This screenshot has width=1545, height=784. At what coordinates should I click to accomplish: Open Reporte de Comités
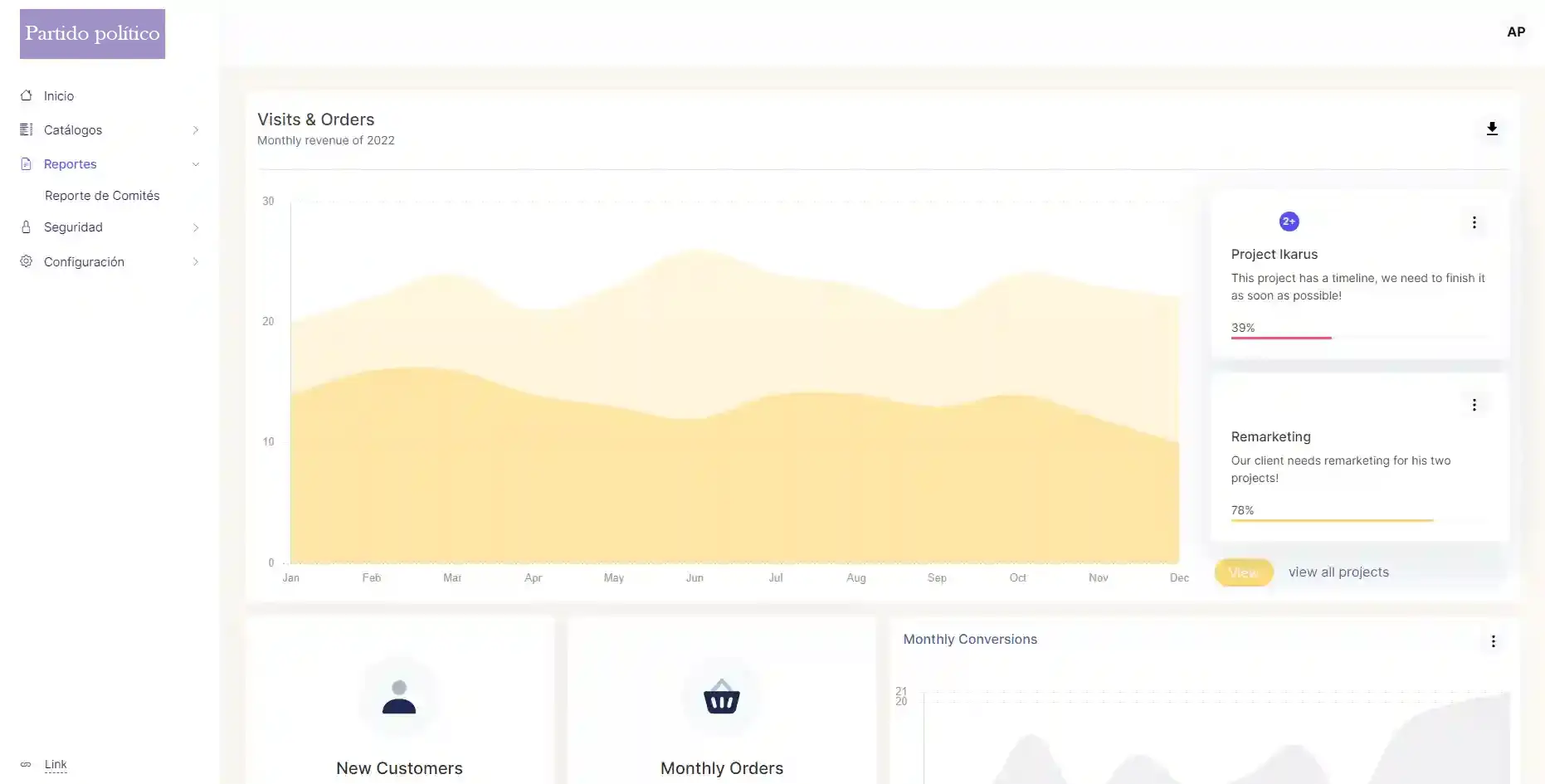(x=102, y=196)
